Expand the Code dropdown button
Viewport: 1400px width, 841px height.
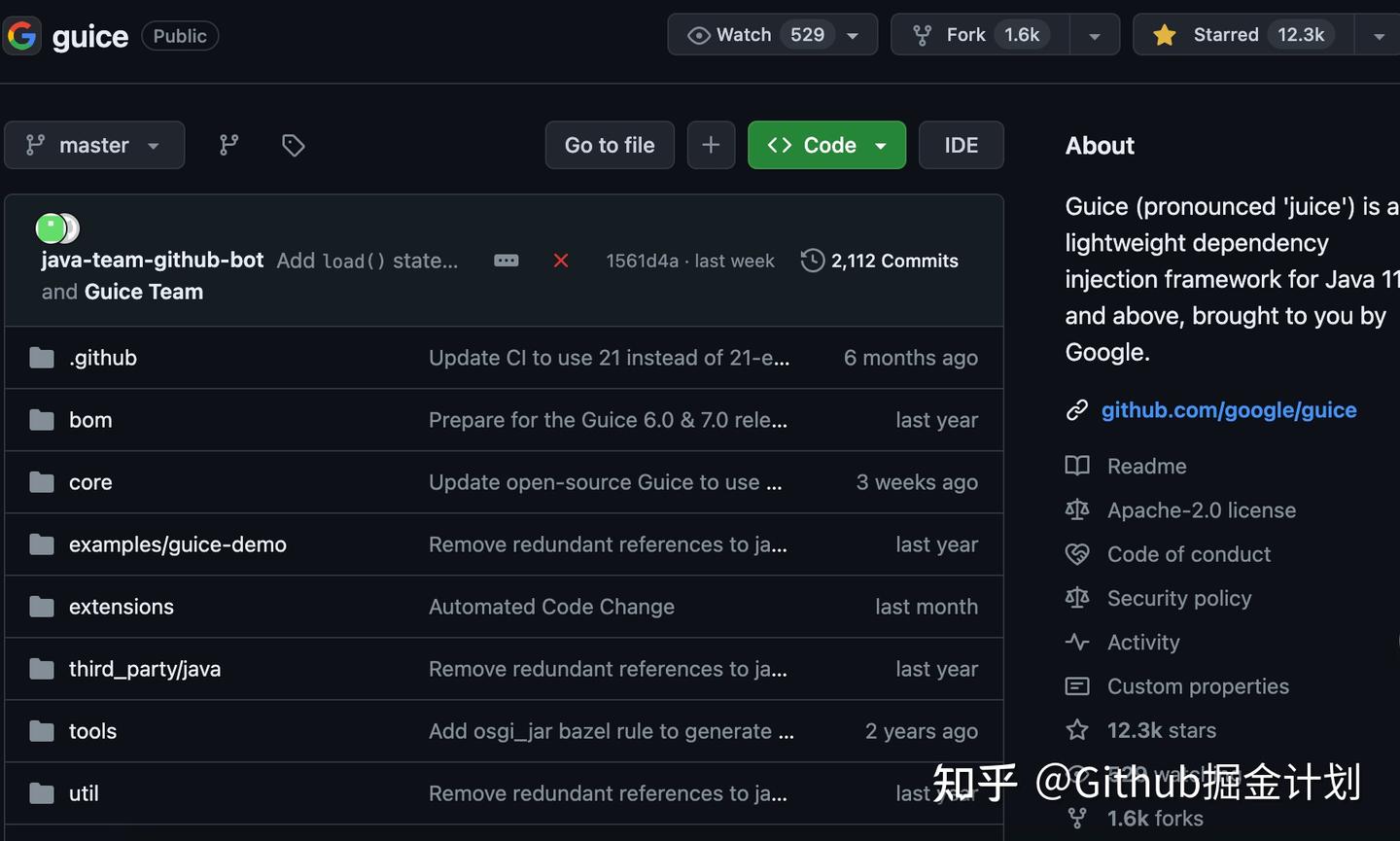pos(826,145)
